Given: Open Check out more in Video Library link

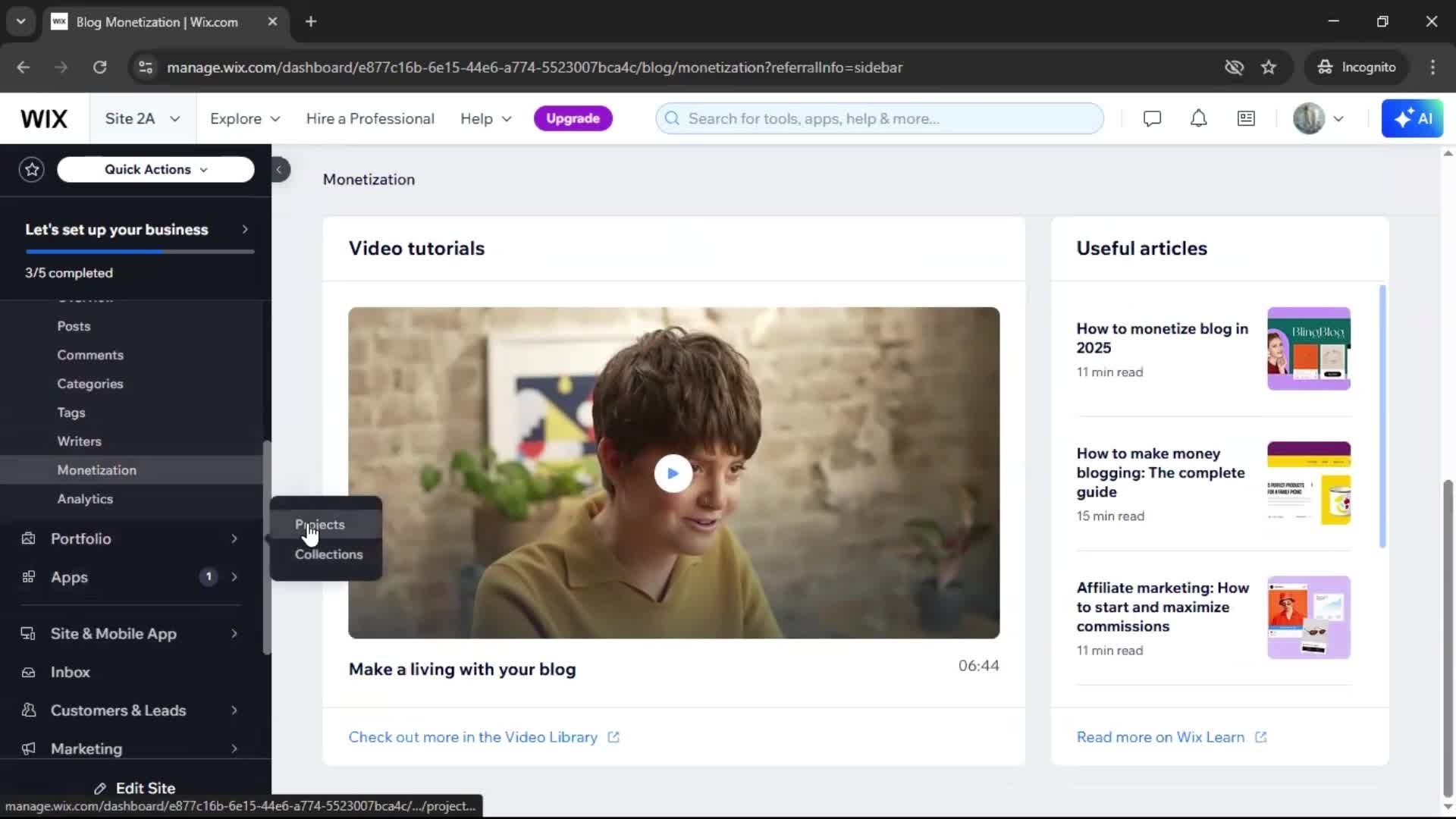Looking at the screenshot, I should tap(484, 737).
